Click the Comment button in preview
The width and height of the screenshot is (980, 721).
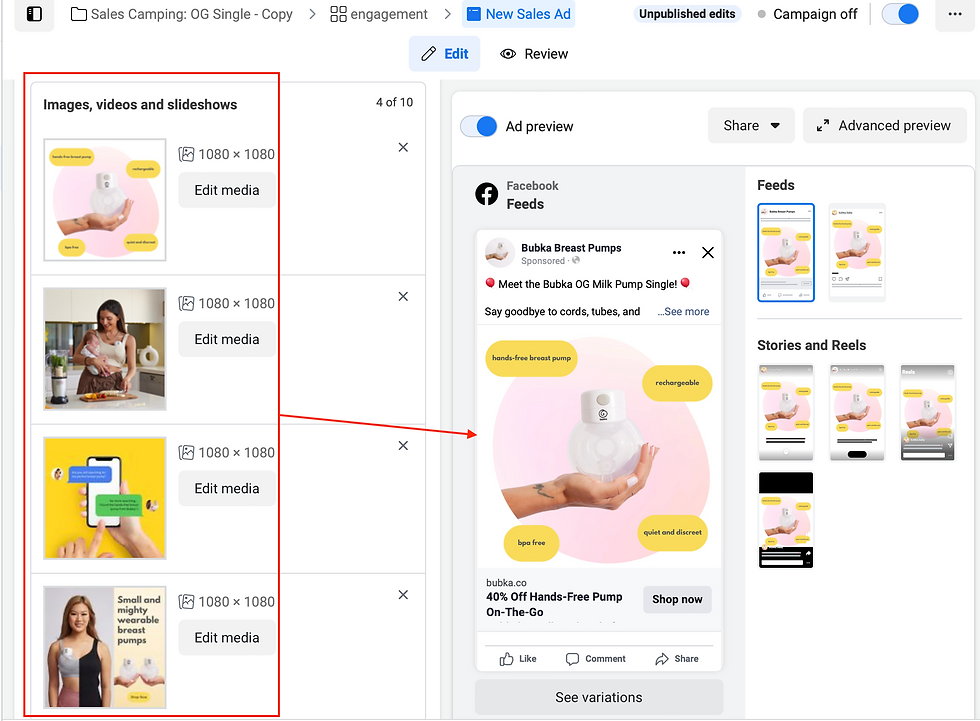[596, 659]
